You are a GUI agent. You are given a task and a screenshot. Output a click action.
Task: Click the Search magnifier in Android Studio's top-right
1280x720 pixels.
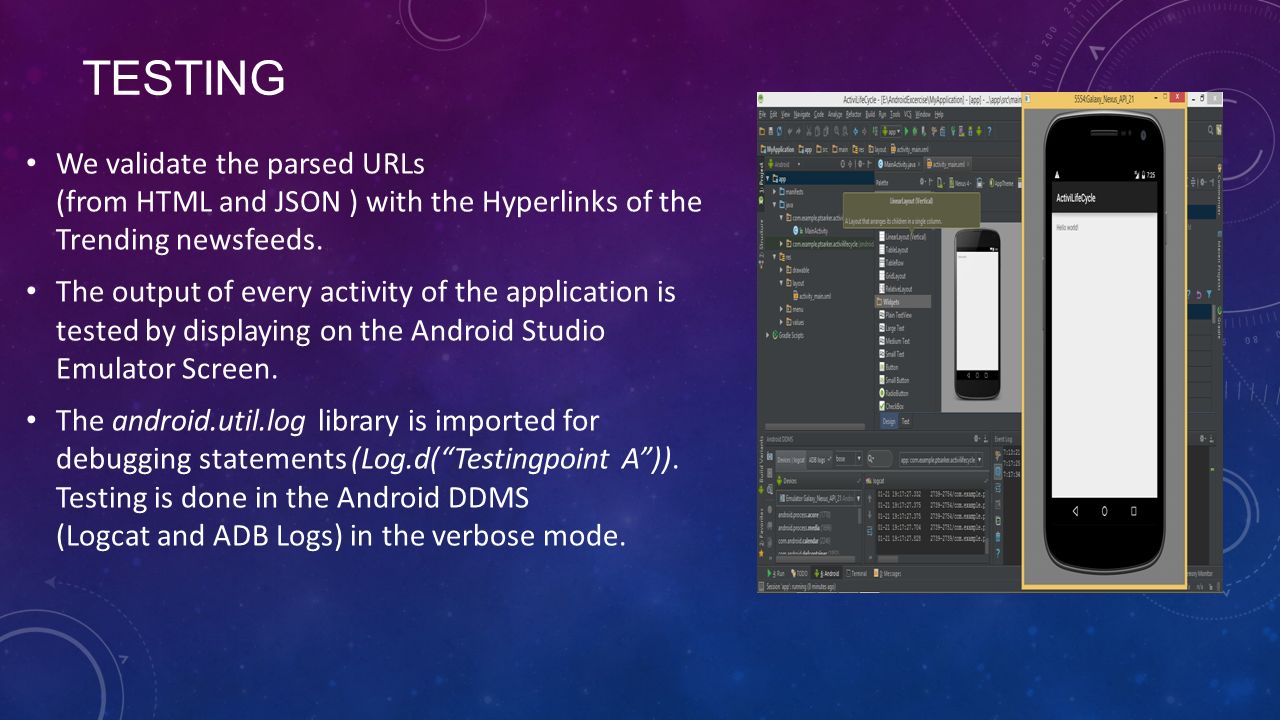1210,131
